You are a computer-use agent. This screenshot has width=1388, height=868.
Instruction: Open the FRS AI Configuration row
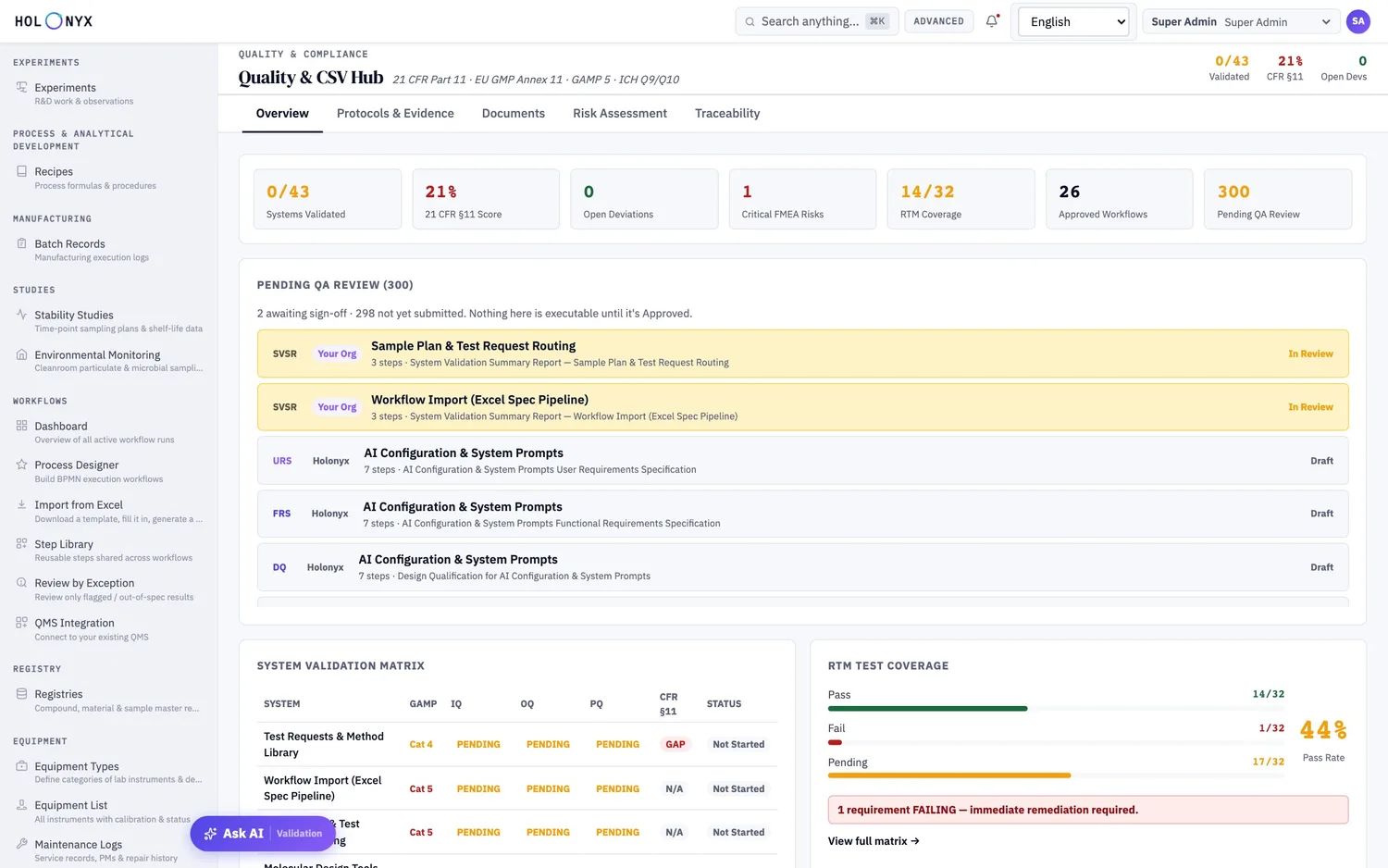(x=802, y=514)
